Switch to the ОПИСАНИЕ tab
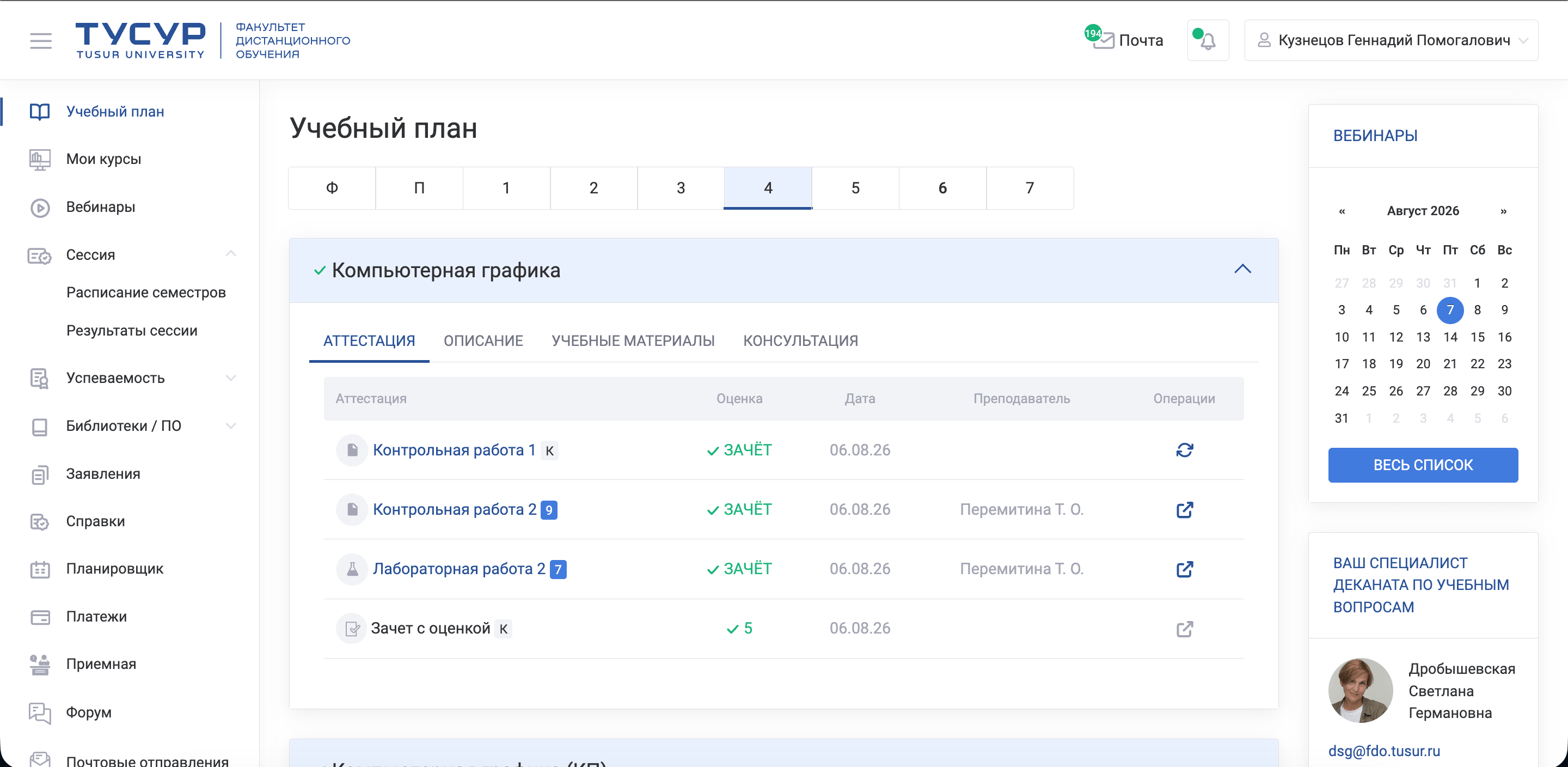The width and height of the screenshot is (1568, 767). pyautogui.click(x=483, y=341)
